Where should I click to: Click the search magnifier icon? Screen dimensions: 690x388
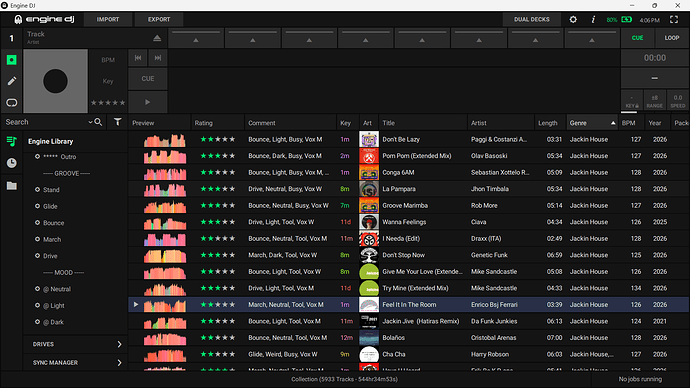pos(98,122)
